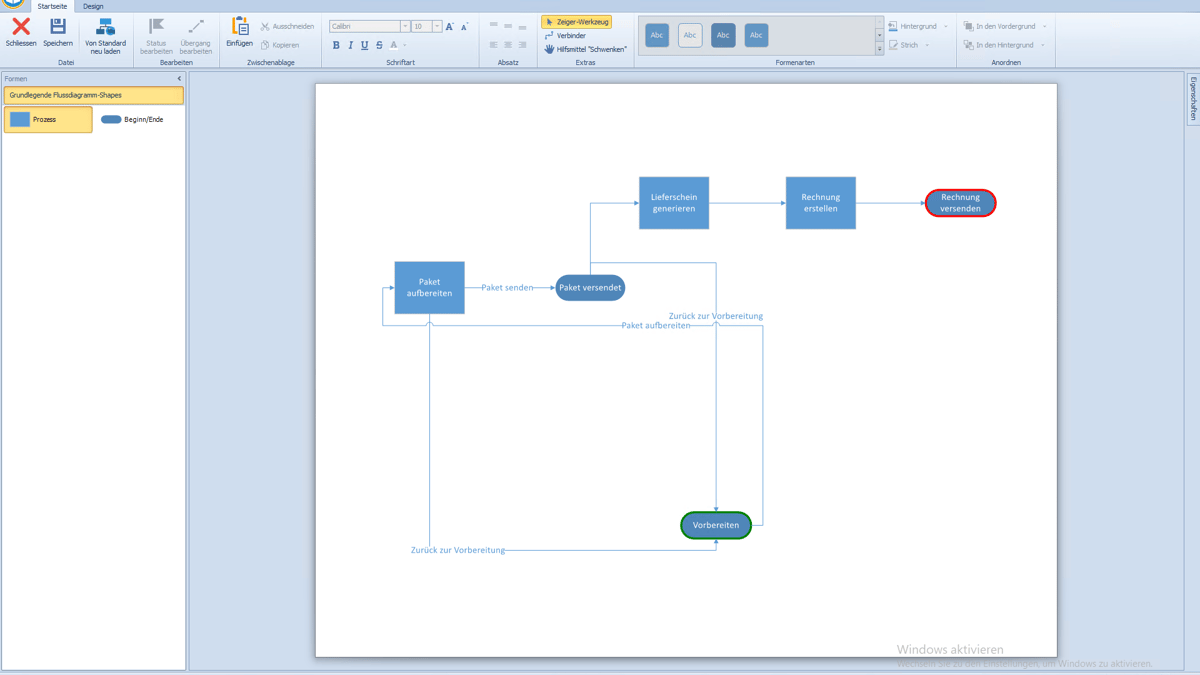Paste using the Einfügen icon
1200x675 pixels.
tap(240, 26)
